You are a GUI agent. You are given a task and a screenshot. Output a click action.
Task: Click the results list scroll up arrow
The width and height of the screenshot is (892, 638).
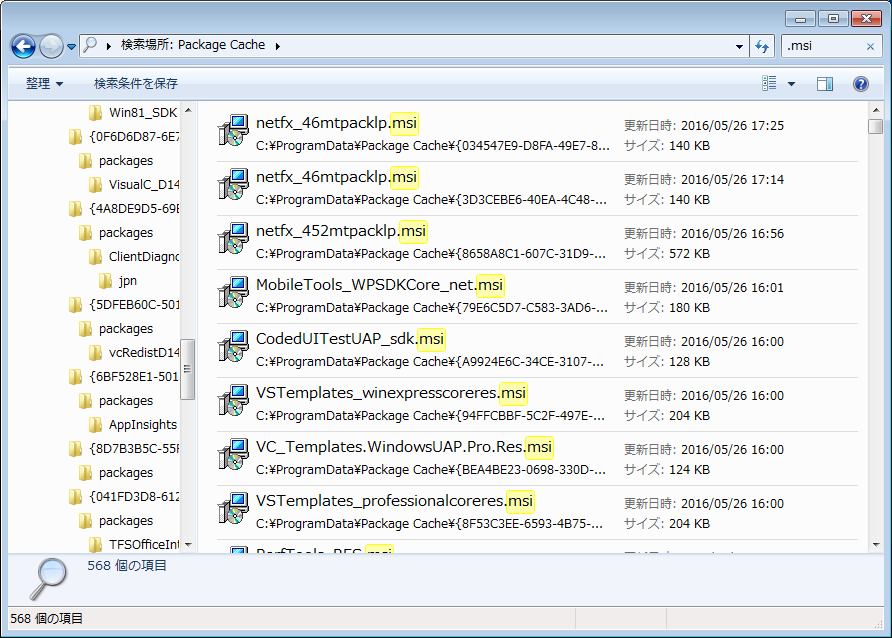point(876,110)
